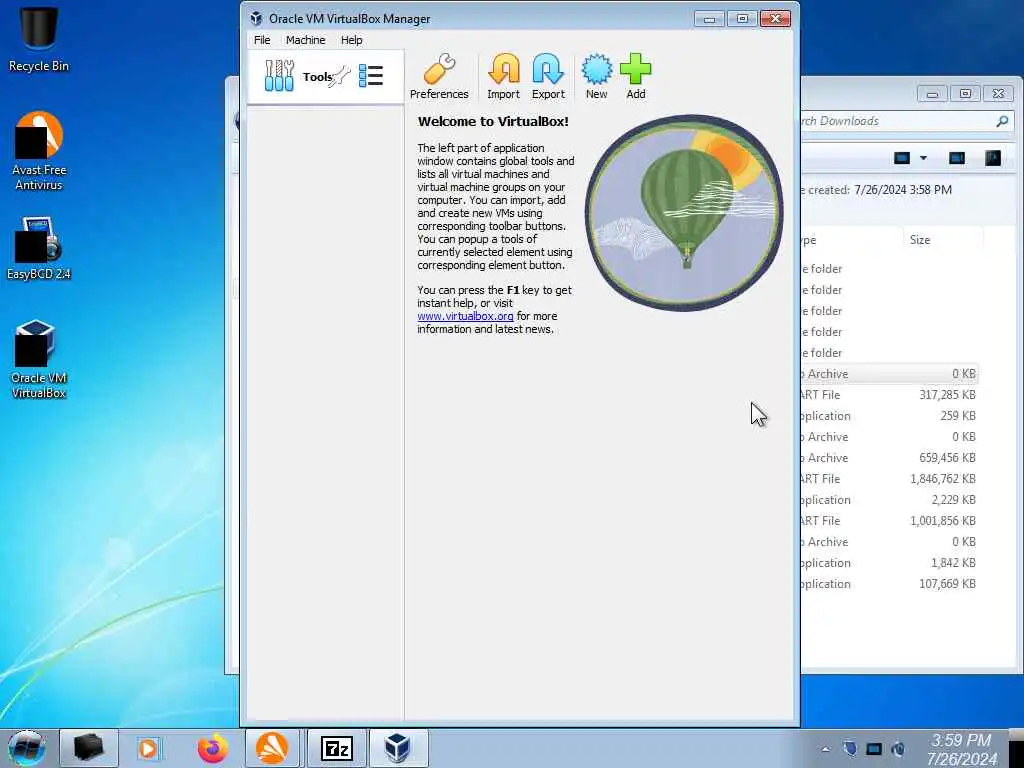Switch to Avast in the taskbar

coord(272,748)
